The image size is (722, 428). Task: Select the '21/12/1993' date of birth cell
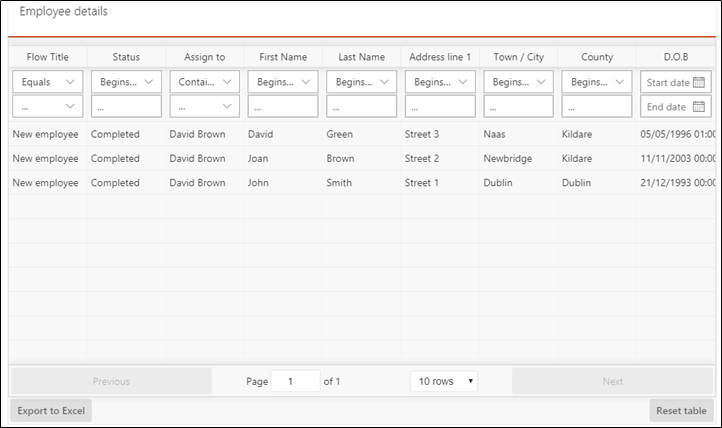[678, 183]
